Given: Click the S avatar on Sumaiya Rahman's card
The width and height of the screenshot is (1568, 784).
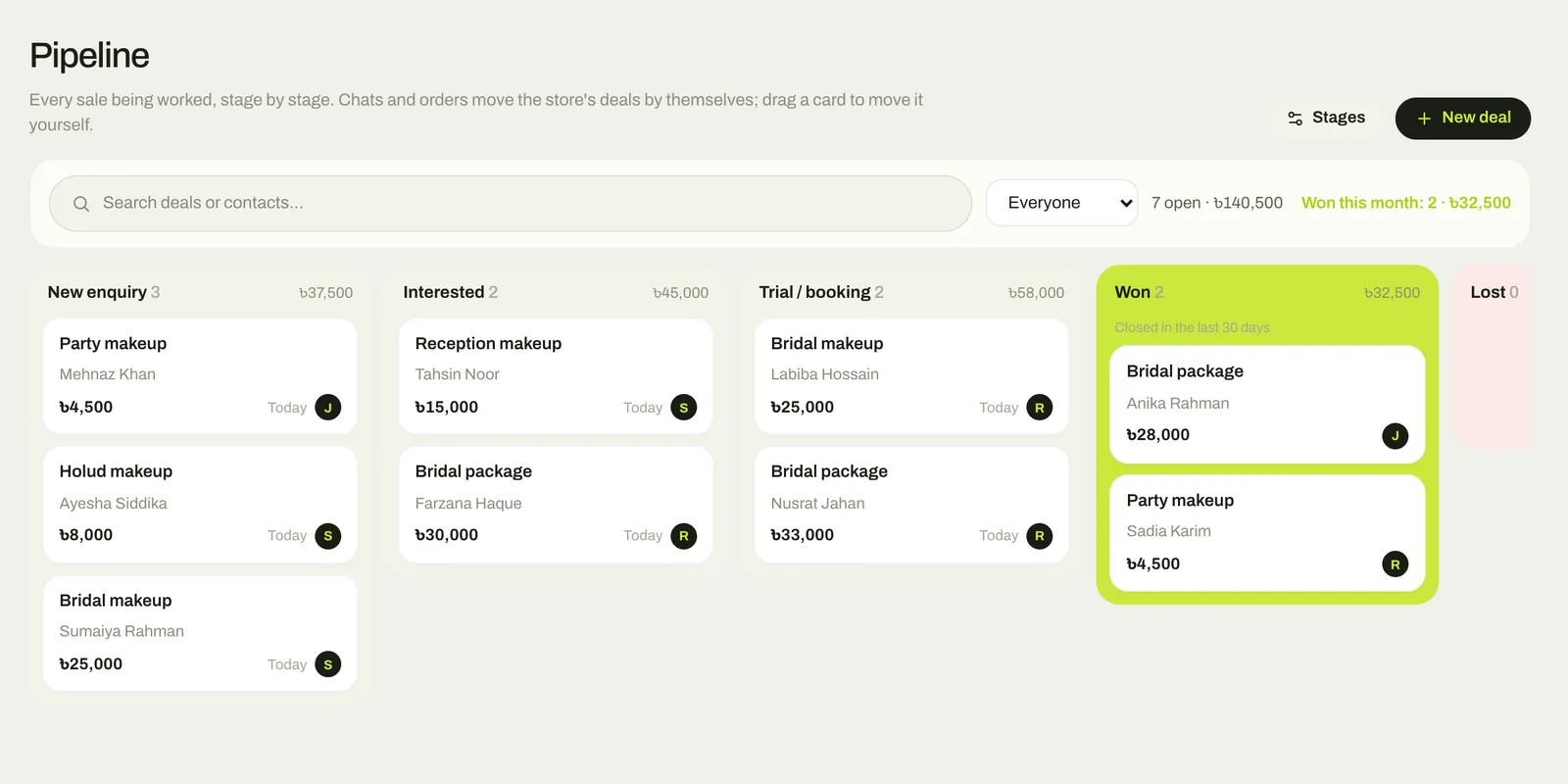Looking at the screenshot, I should (328, 664).
